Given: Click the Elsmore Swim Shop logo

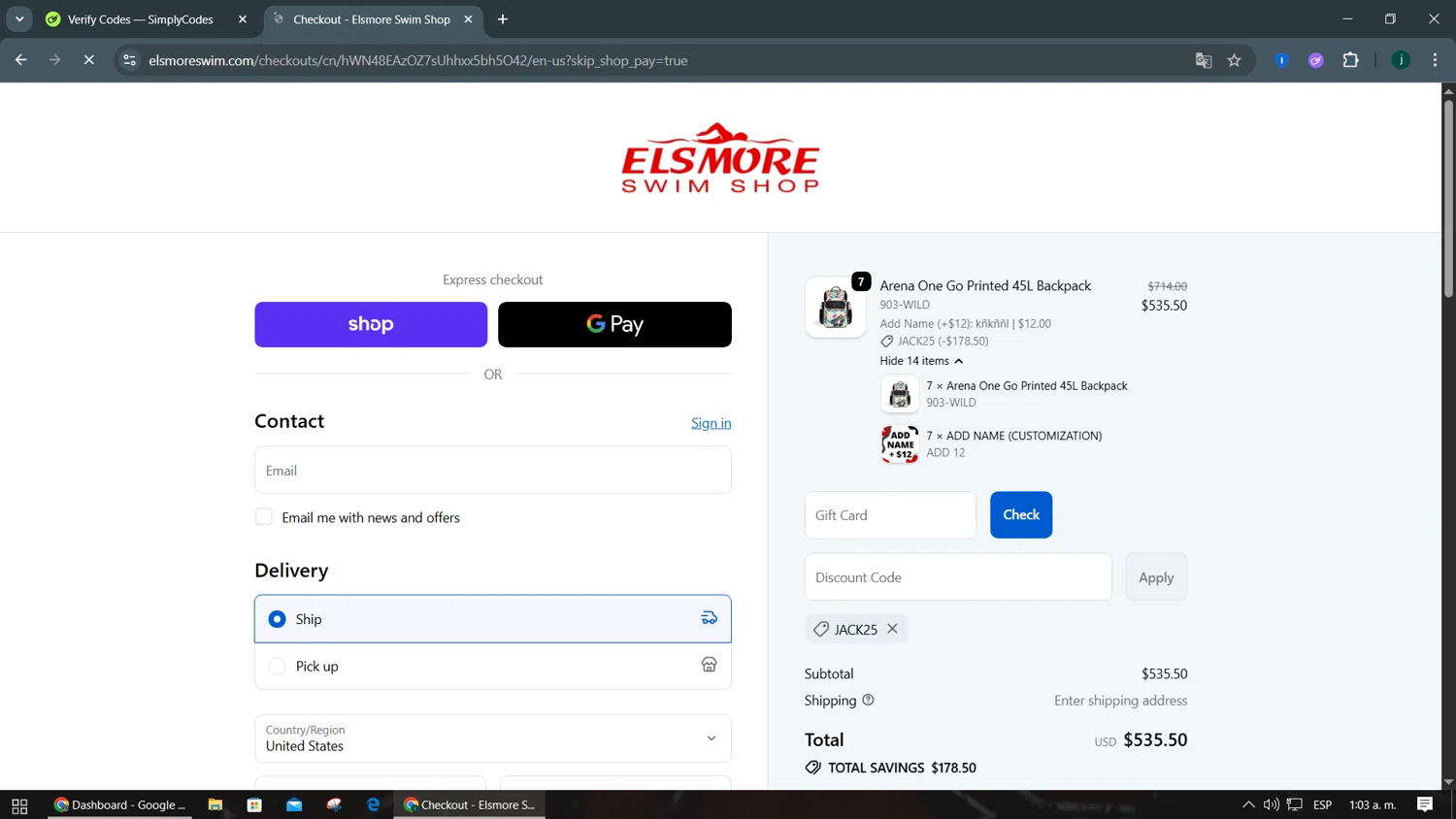Looking at the screenshot, I should coord(720,158).
